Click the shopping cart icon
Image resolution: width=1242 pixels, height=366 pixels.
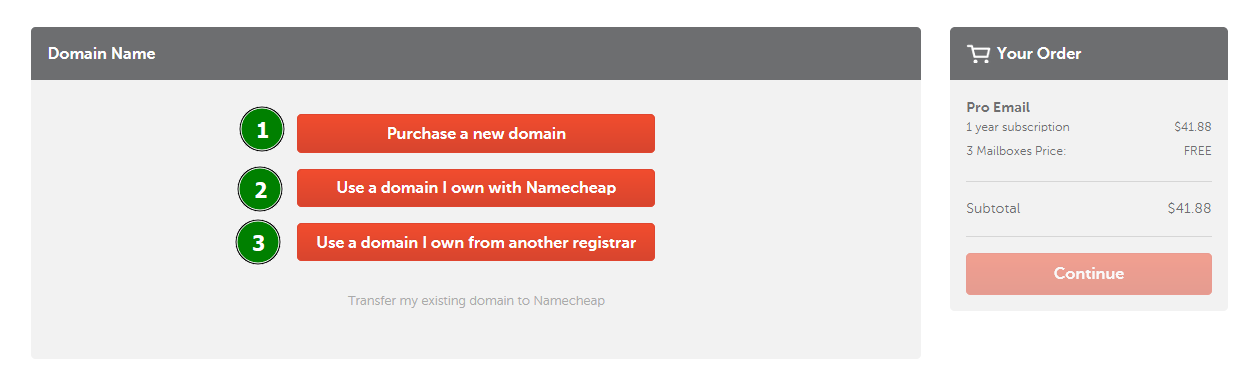[978, 54]
